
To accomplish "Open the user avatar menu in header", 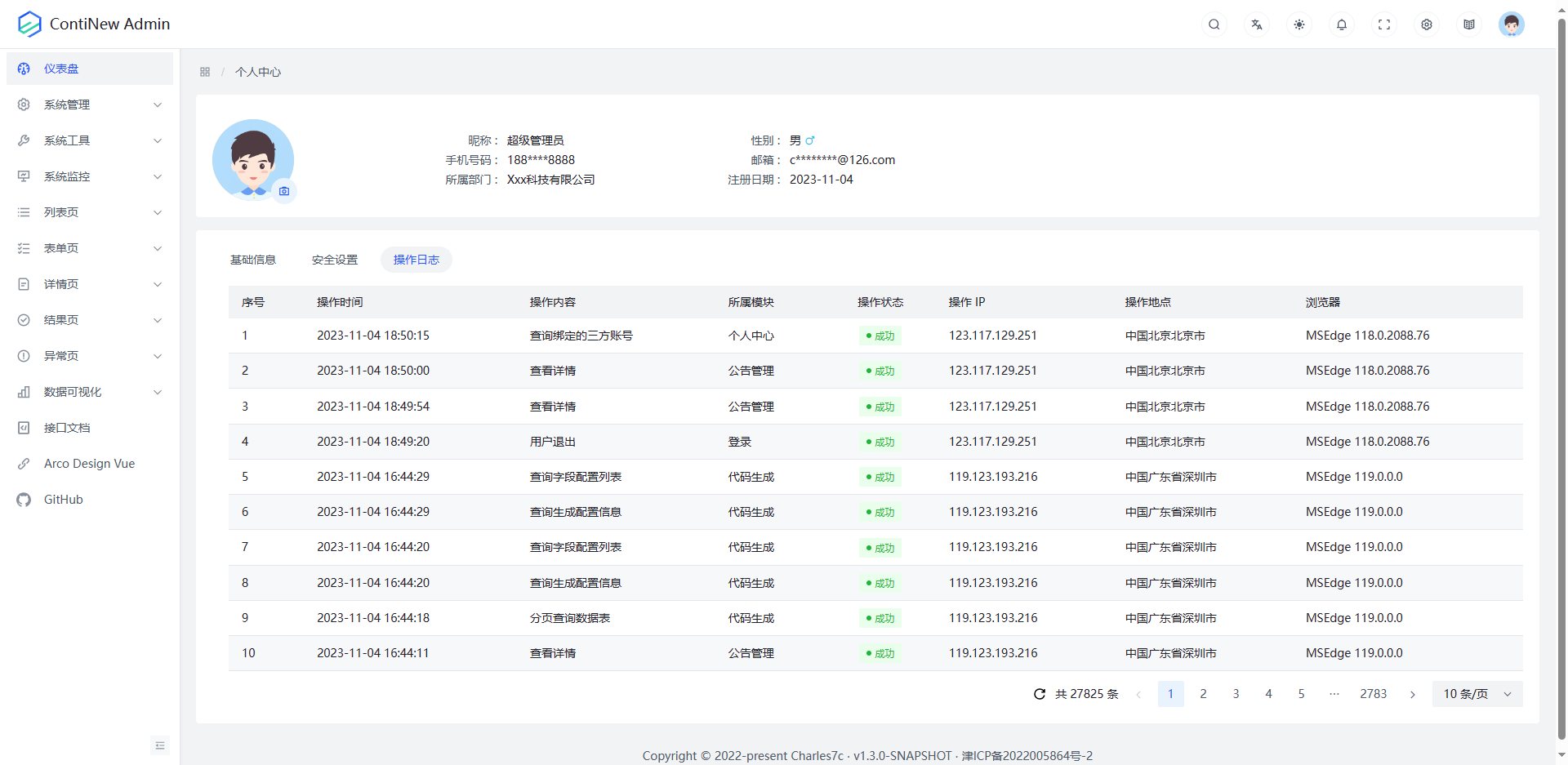I will tap(1511, 24).
